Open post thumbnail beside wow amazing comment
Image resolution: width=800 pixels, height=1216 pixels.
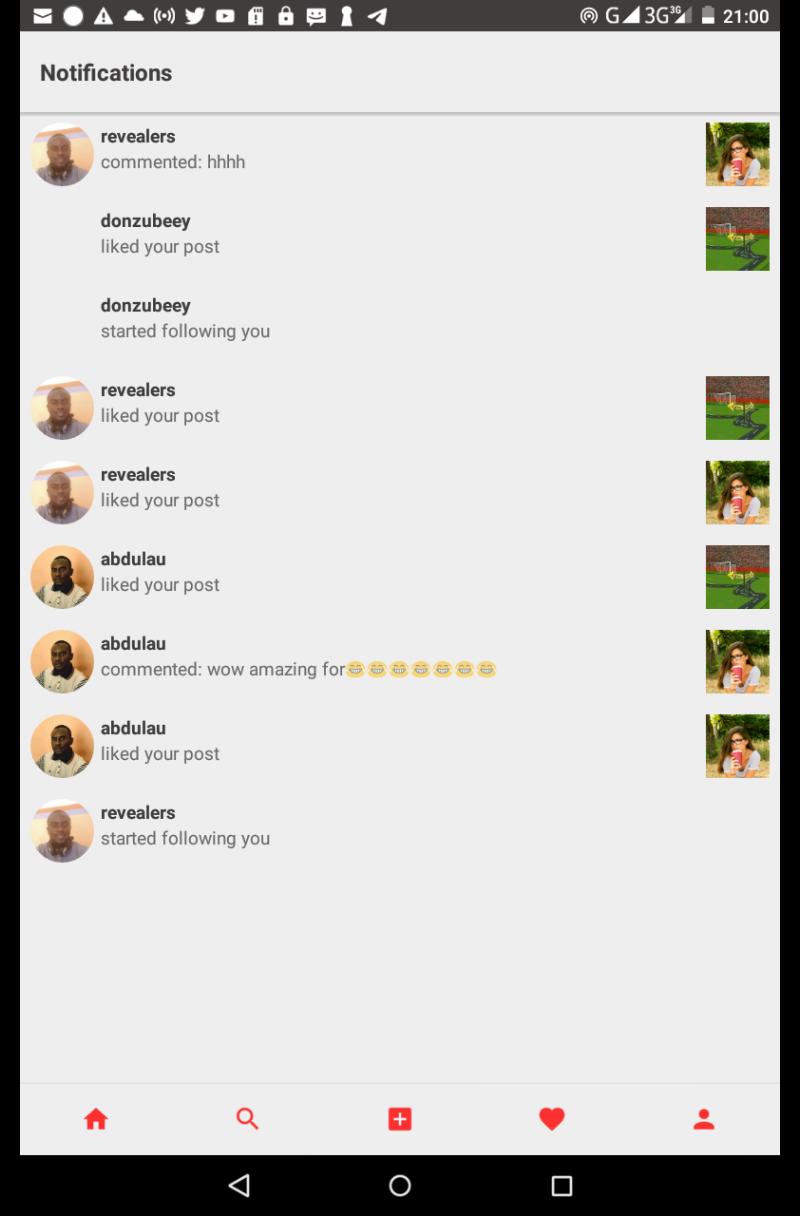tap(738, 661)
